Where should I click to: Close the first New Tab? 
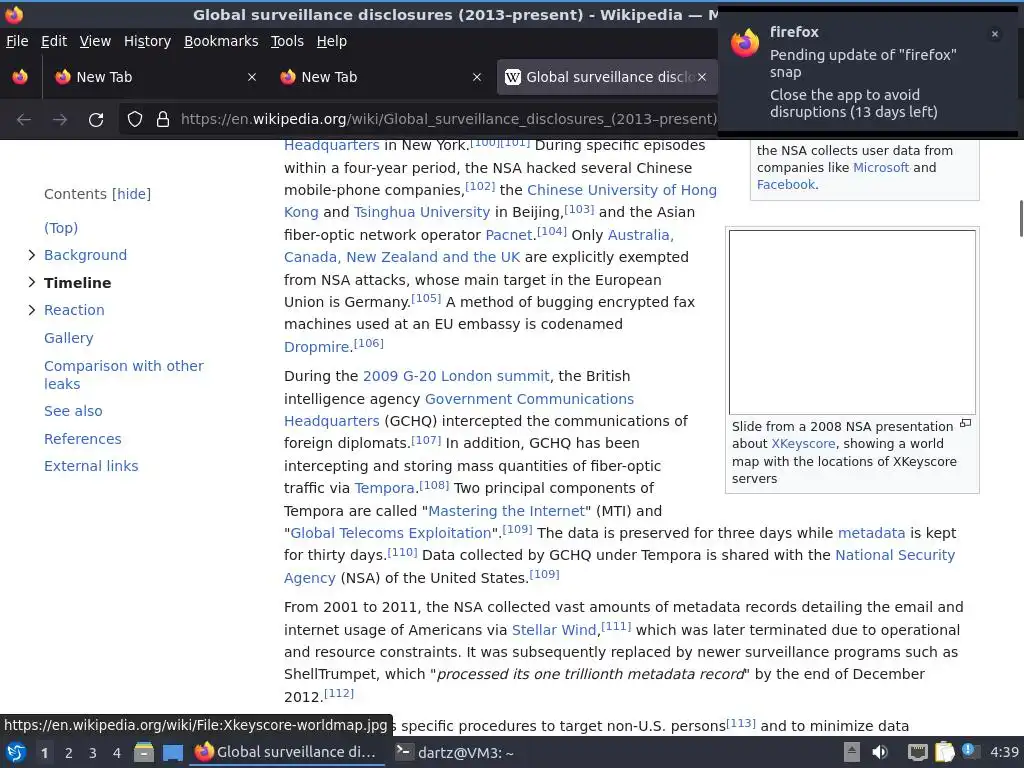(251, 77)
